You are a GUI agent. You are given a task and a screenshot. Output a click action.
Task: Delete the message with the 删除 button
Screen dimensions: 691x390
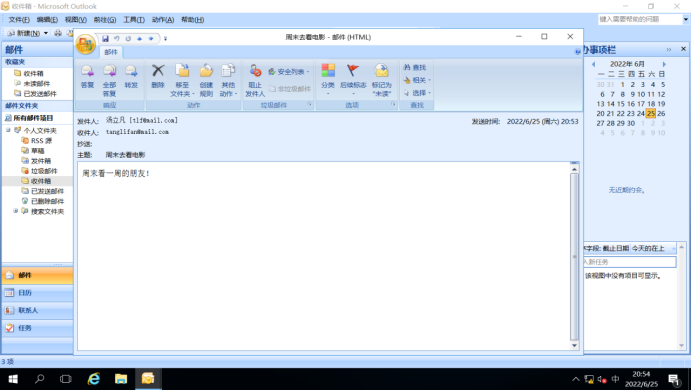pyautogui.click(x=158, y=76)
